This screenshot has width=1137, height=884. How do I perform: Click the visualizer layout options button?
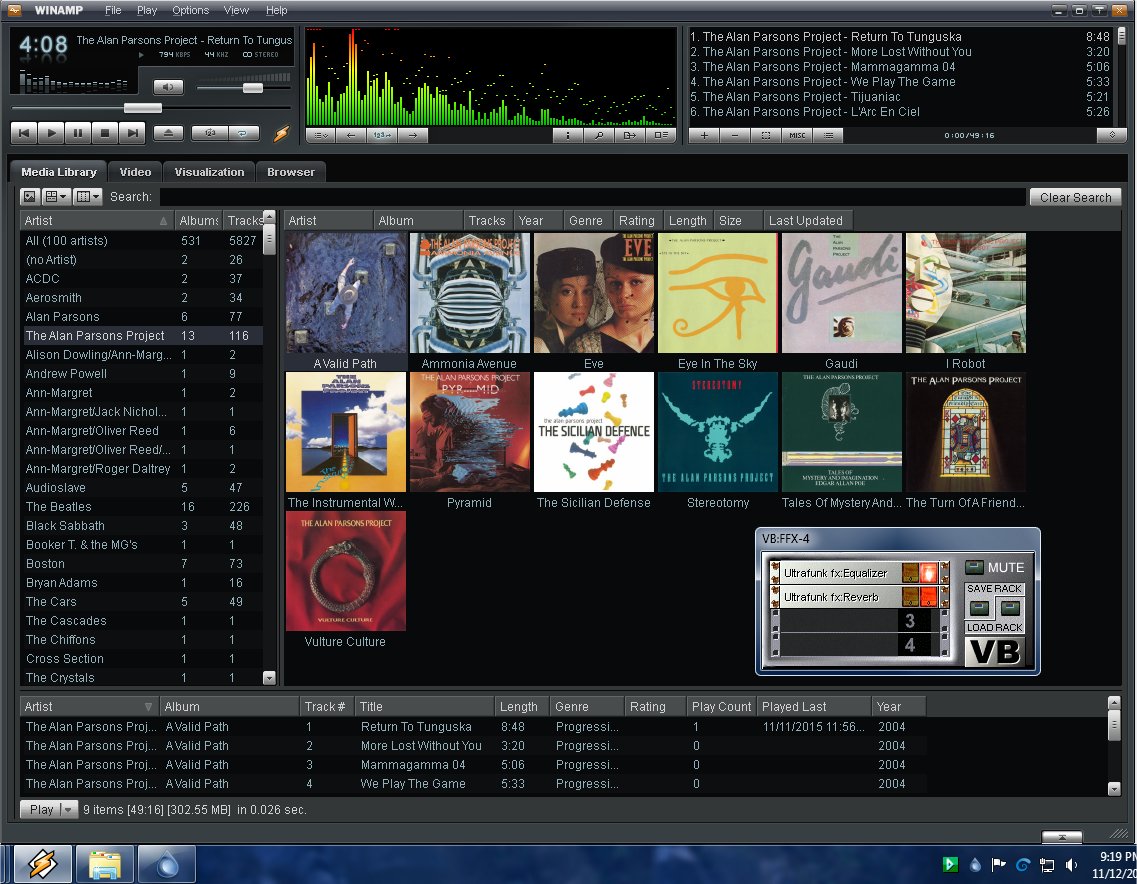pyautogui.click(x=661, y=135)
